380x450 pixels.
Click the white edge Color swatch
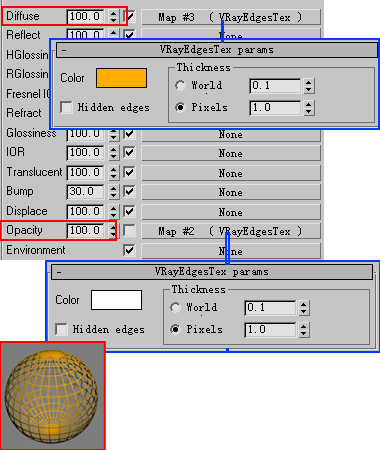coord(116,300)
